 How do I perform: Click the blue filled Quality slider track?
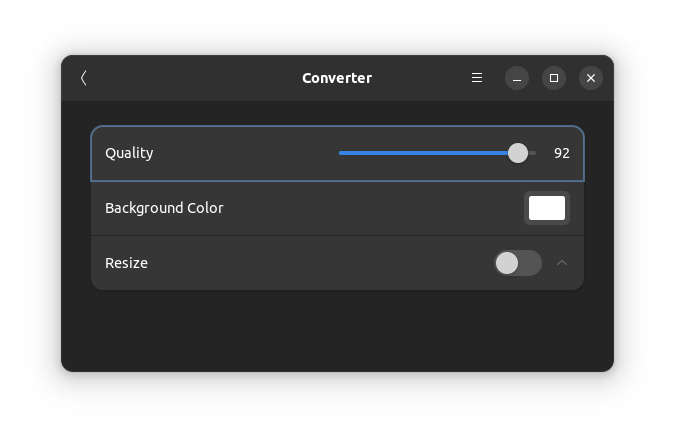pyautogui.click(x=424, y=153)
